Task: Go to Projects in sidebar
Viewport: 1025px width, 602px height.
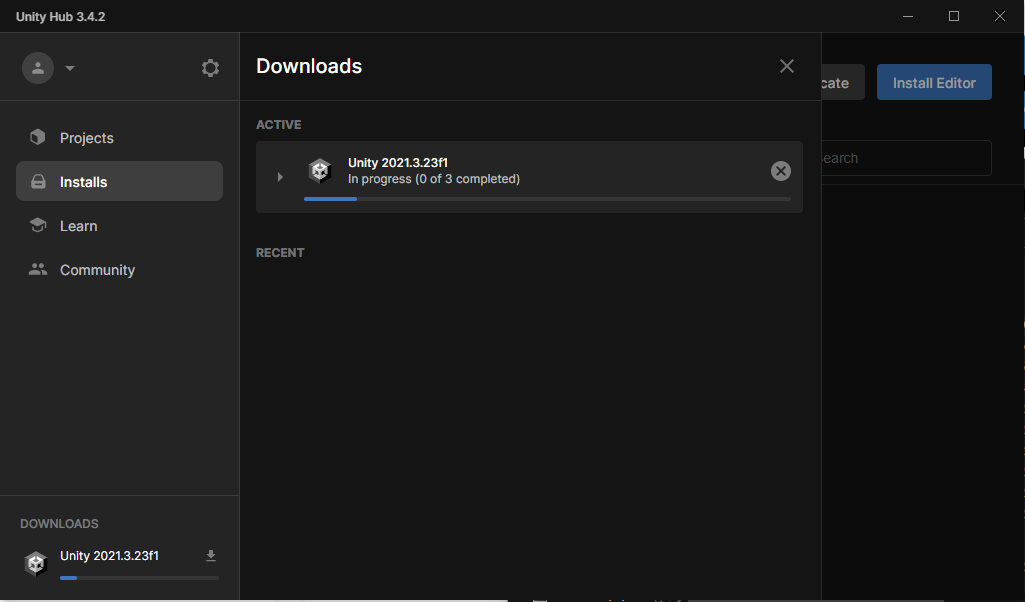Action: 119,138
